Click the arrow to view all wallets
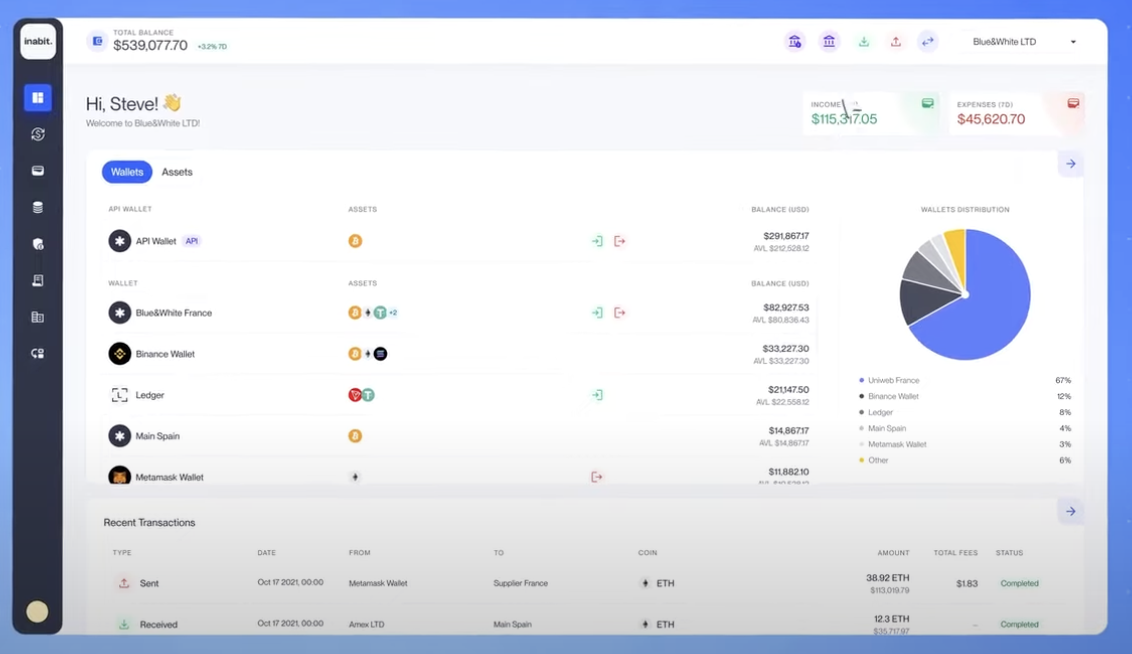 [x=1070, y=163]
